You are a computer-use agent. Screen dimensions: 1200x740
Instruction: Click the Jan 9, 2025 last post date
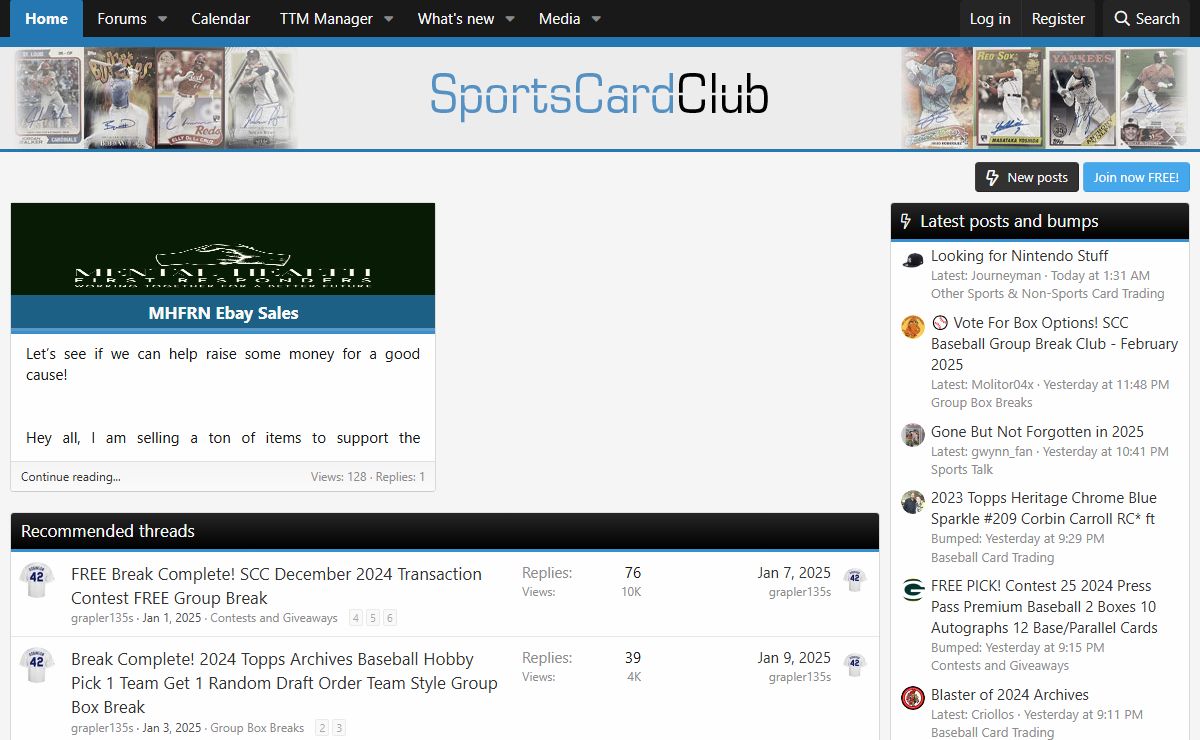point(794,658)
